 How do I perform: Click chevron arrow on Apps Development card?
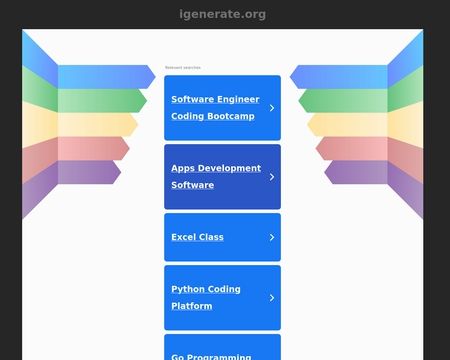272,177
